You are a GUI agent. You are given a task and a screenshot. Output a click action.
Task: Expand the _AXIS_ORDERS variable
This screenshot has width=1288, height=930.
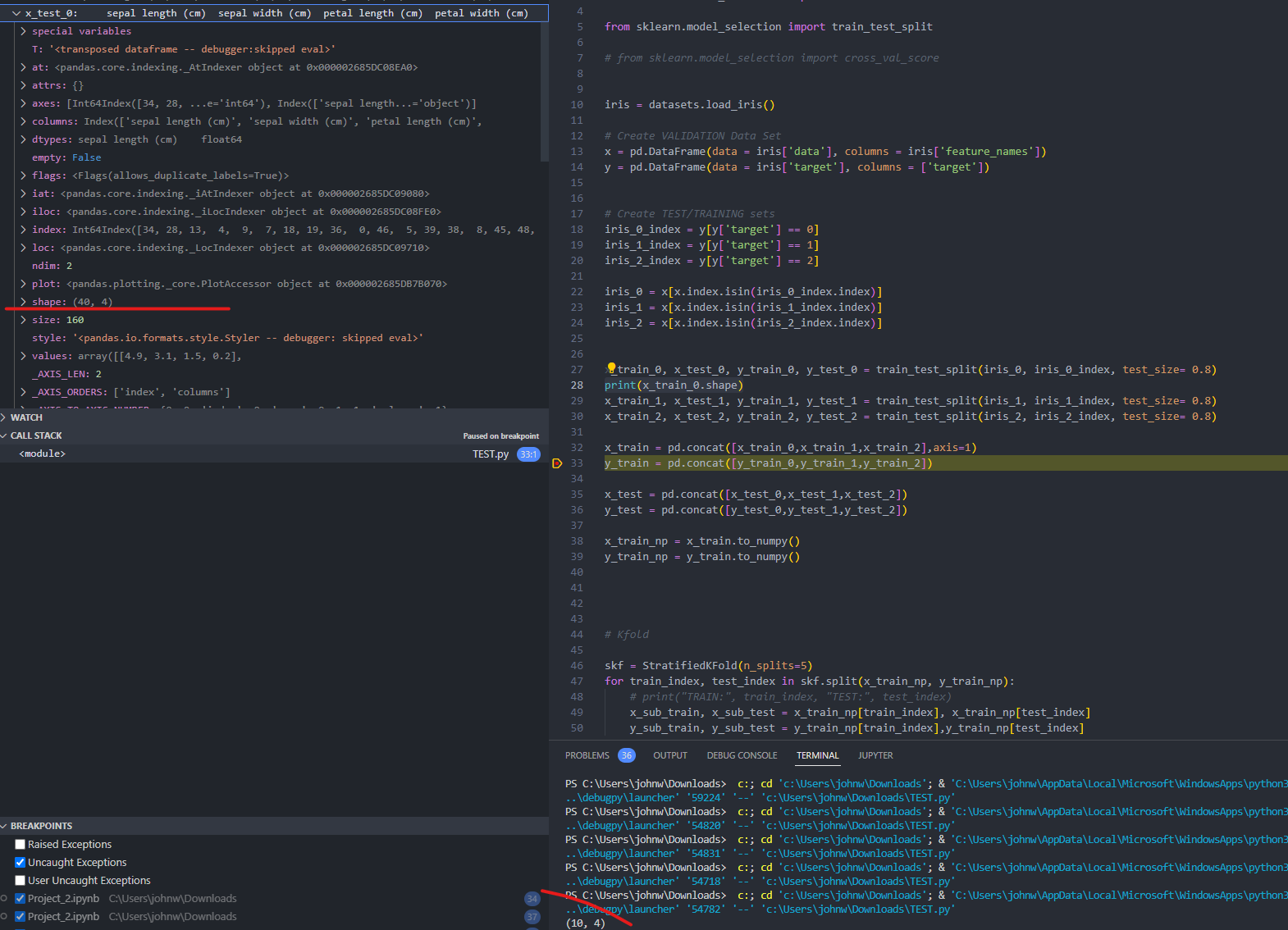(23, 392)
